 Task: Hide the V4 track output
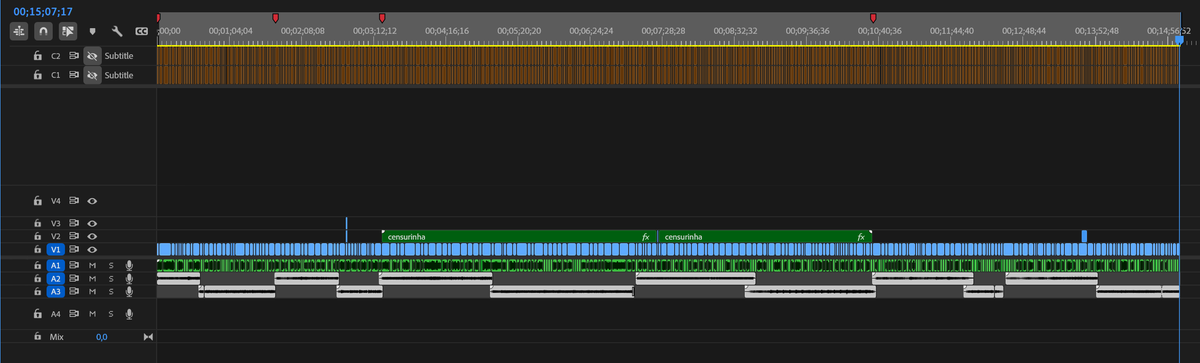[92, 201]
